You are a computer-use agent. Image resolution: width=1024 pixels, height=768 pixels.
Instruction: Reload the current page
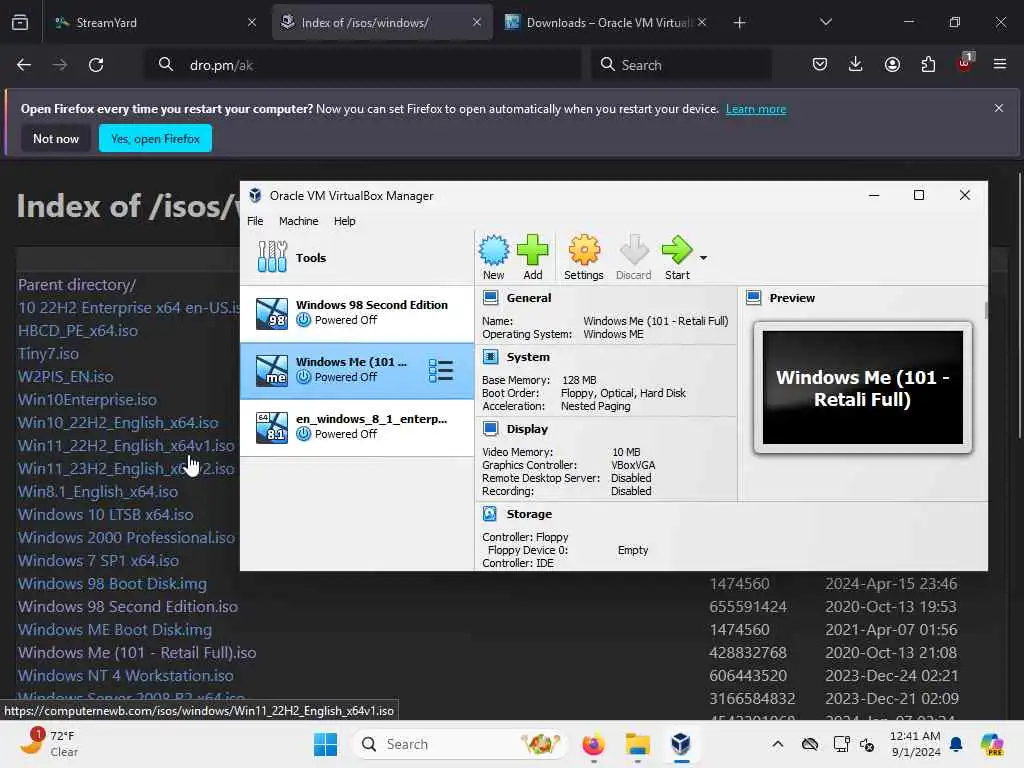pos(96,65)
